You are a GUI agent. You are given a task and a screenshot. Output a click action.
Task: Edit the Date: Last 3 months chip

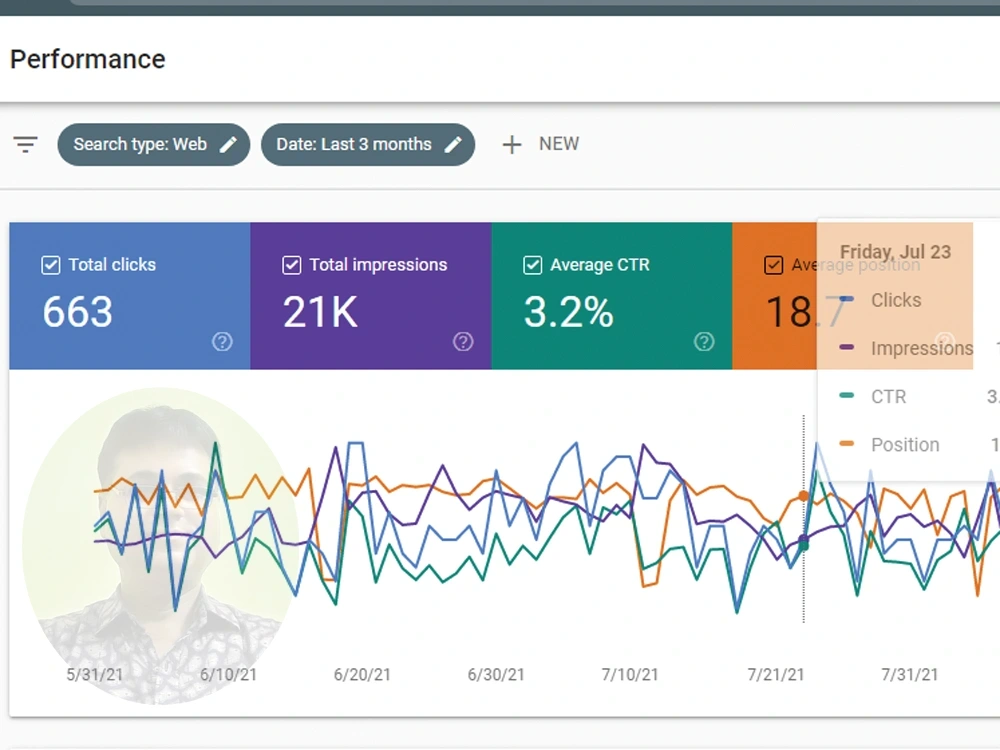(x=368, y=145)
